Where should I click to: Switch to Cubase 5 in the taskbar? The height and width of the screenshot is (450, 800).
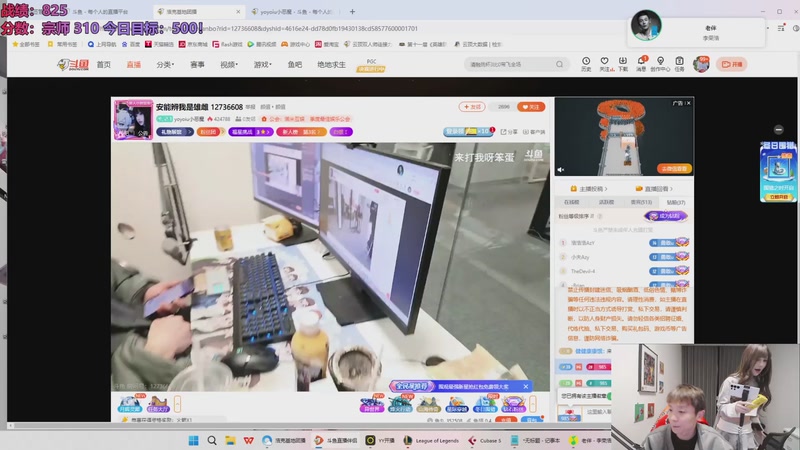coord(485,440)
